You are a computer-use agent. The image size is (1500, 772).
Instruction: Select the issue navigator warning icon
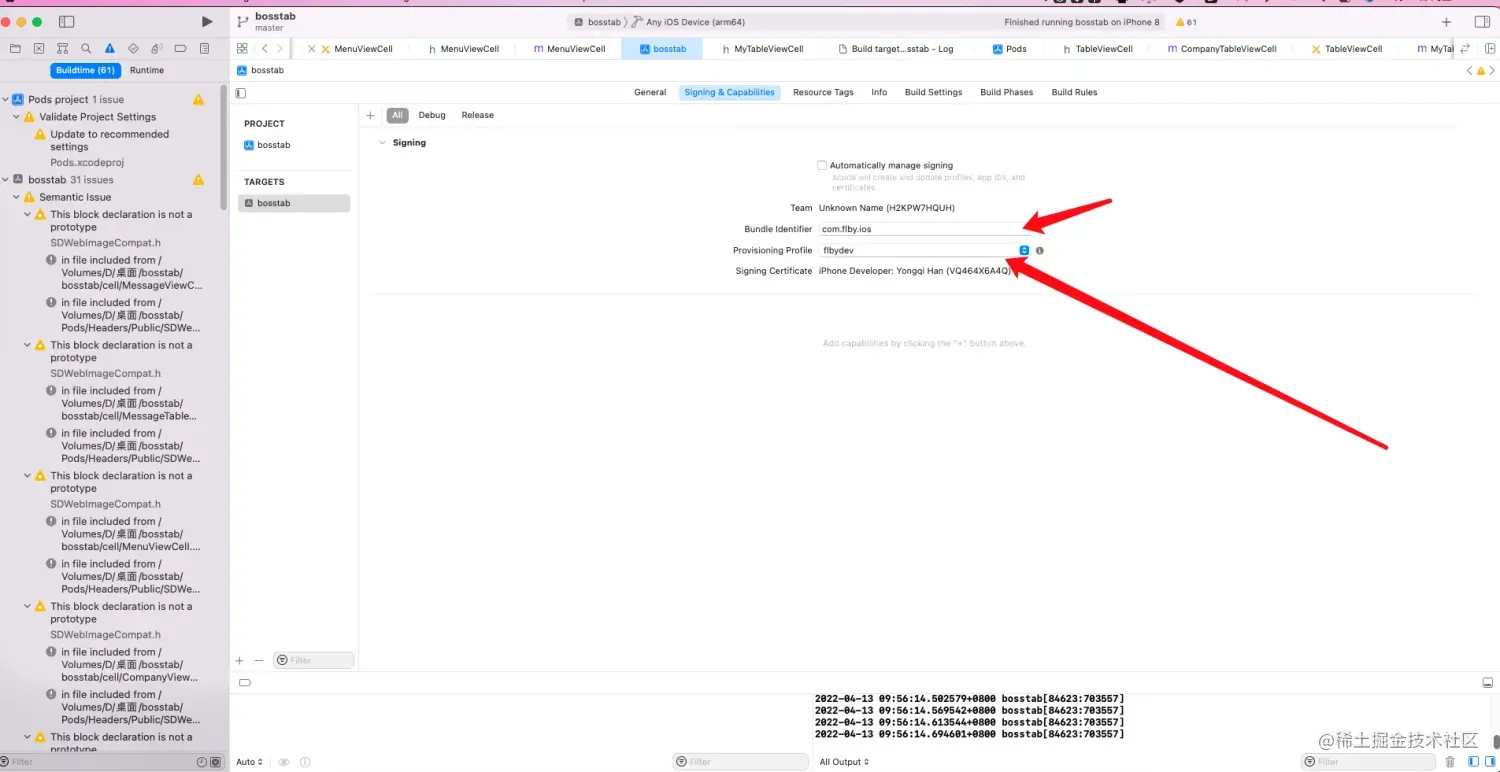tap(110, 48)
